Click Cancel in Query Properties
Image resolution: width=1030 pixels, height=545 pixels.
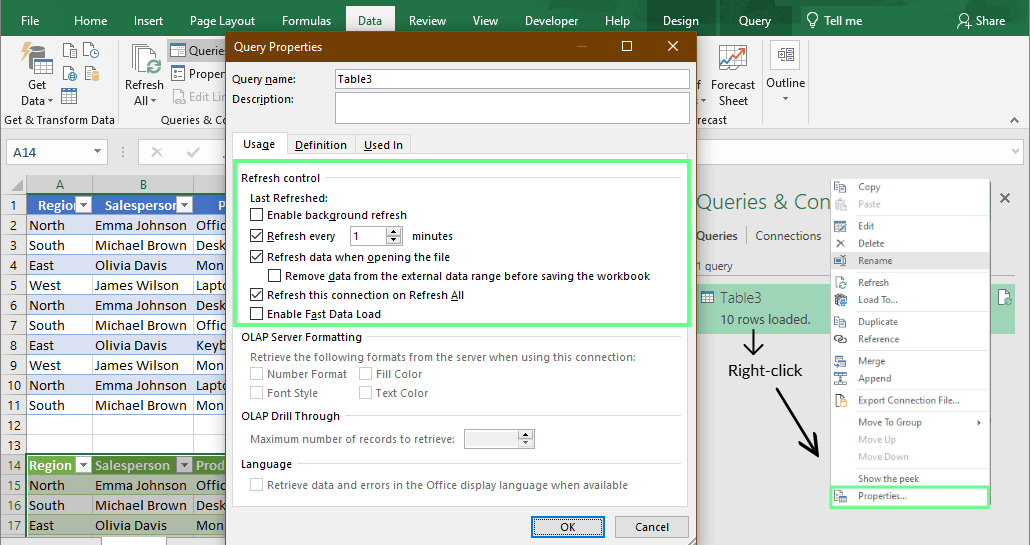coord(652,527)
